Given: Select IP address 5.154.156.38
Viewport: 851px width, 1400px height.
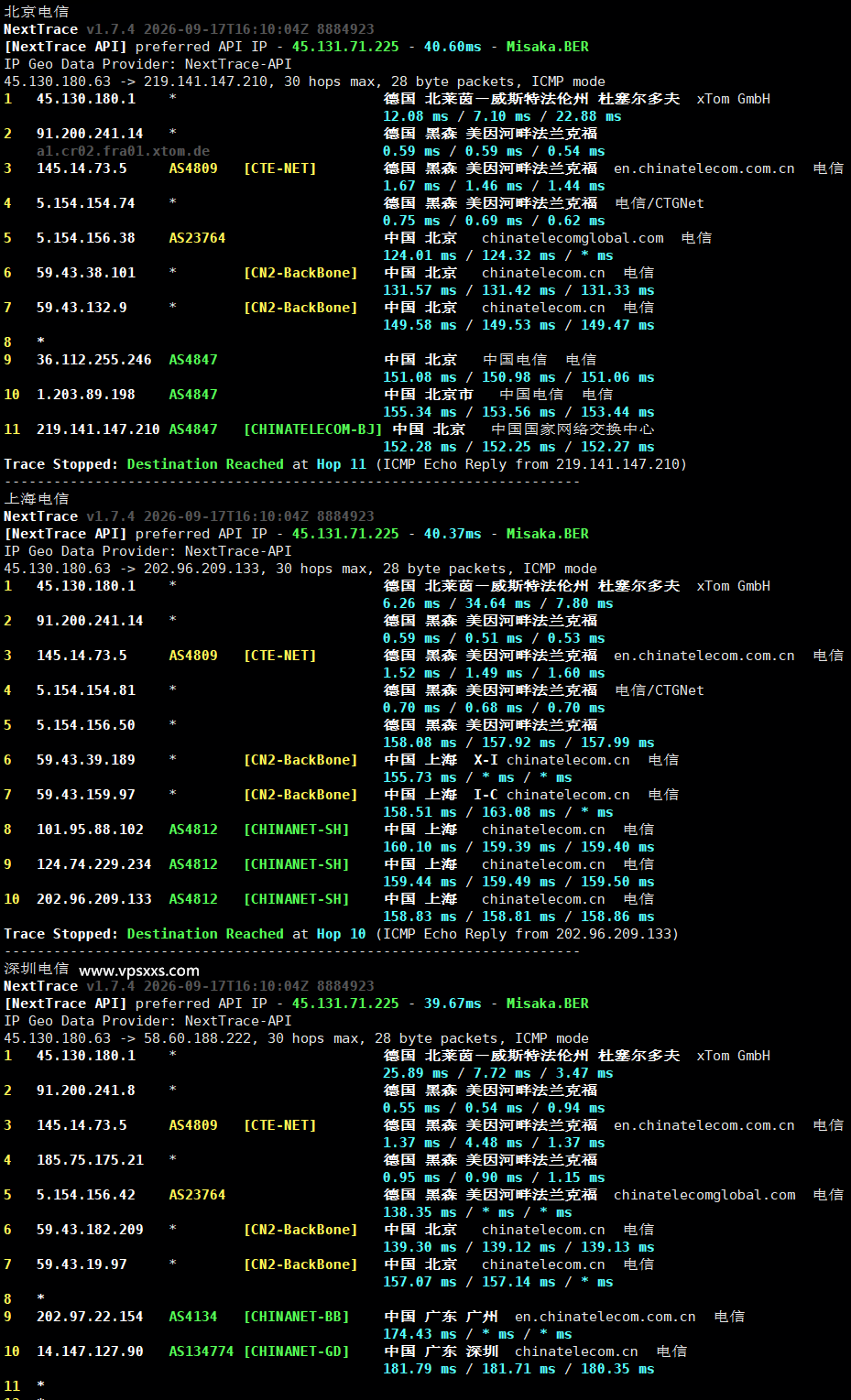Looking at the screenshot, I should pos(86,238).
